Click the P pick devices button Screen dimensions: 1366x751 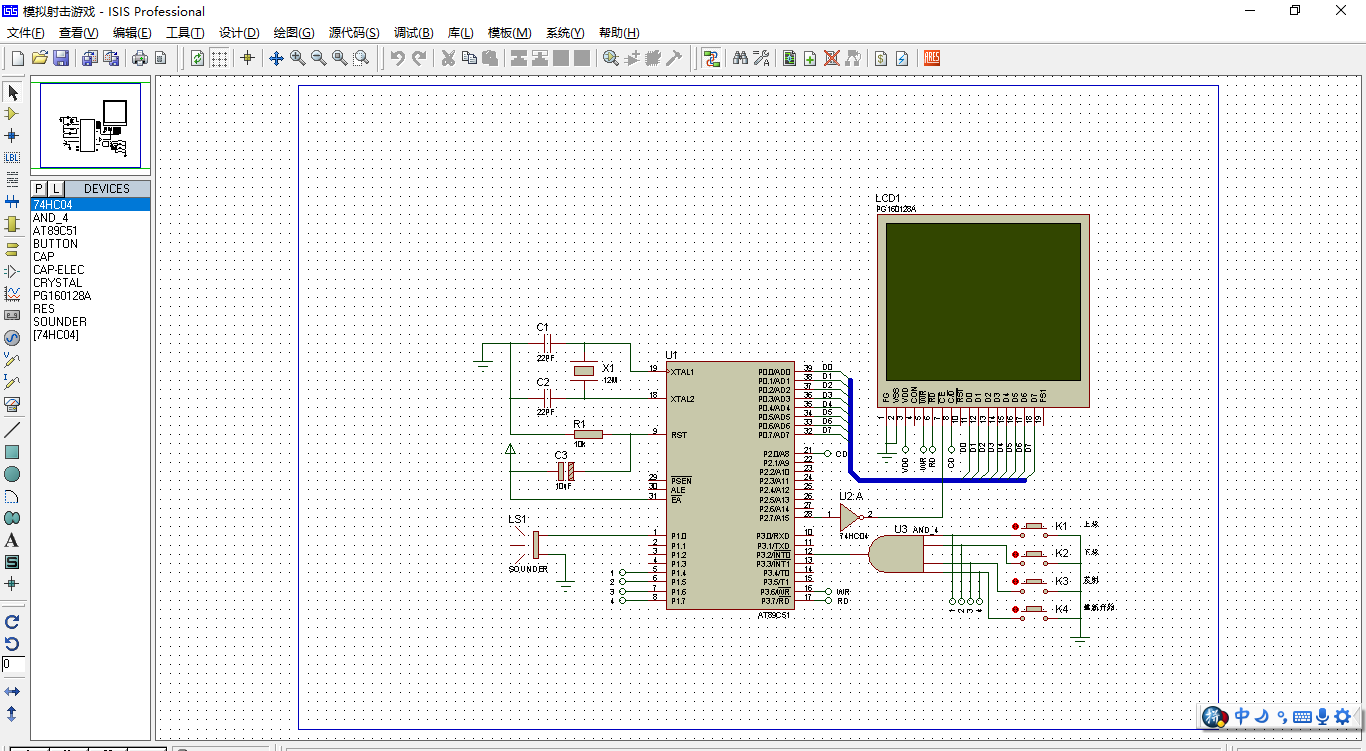(x=39, y=188)
